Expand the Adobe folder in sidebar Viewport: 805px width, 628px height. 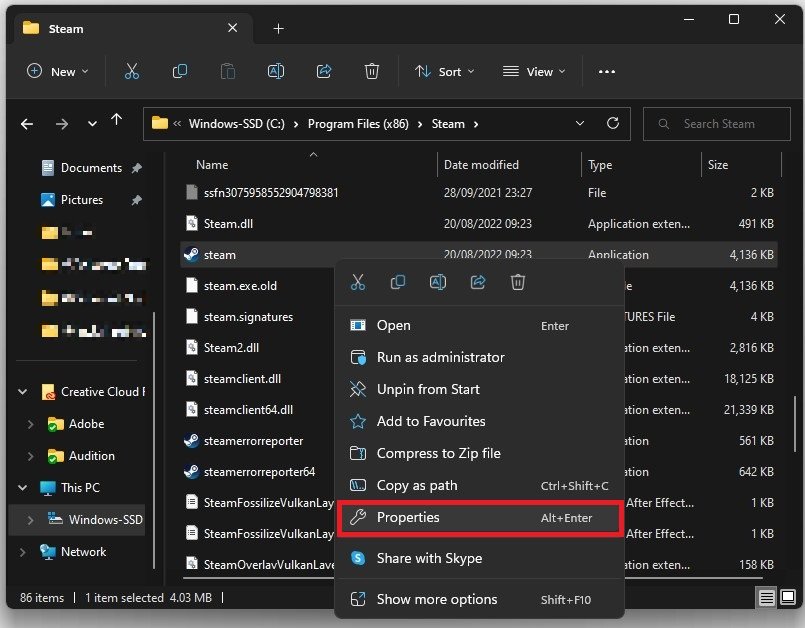click(x=31, y=424)
